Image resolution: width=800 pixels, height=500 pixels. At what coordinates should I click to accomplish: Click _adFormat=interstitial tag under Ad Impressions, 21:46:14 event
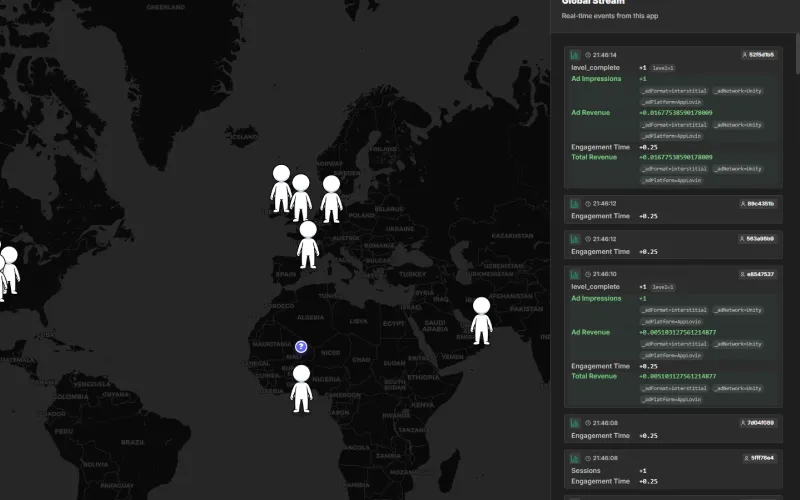(674, 91)
